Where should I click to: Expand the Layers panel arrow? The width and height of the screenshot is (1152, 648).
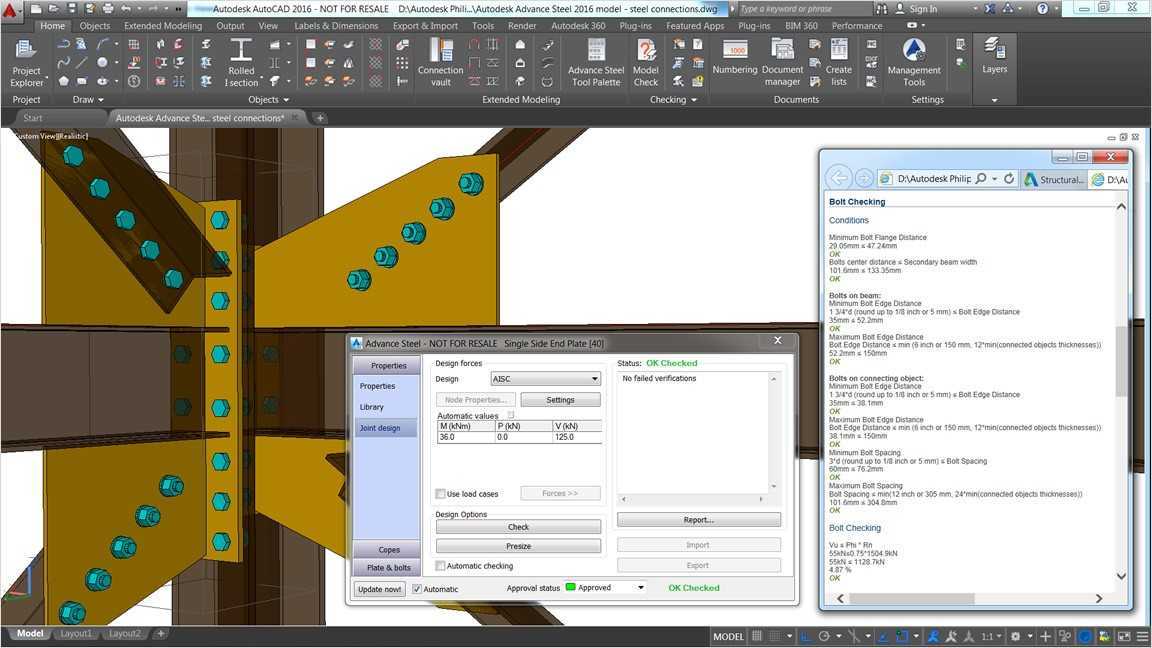click(x=994, y=100)
